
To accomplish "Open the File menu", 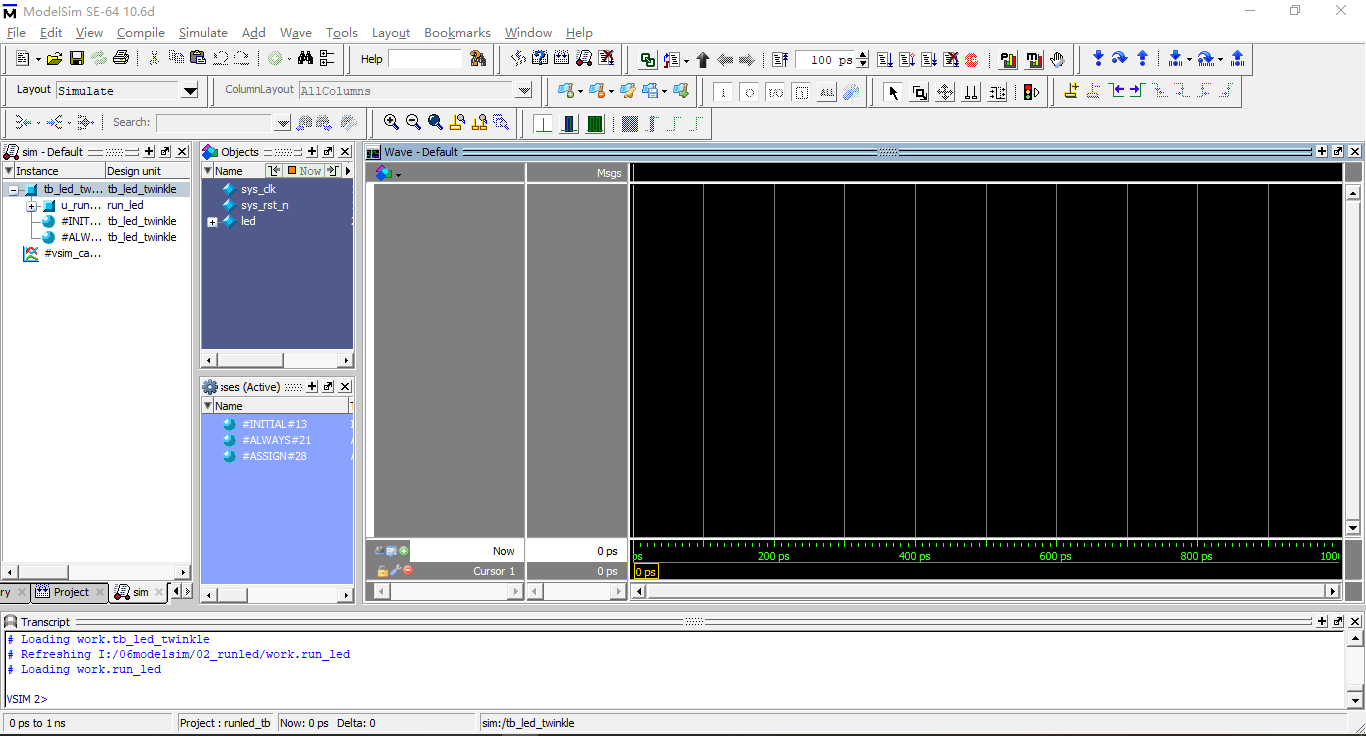I will tap(16, 33).
